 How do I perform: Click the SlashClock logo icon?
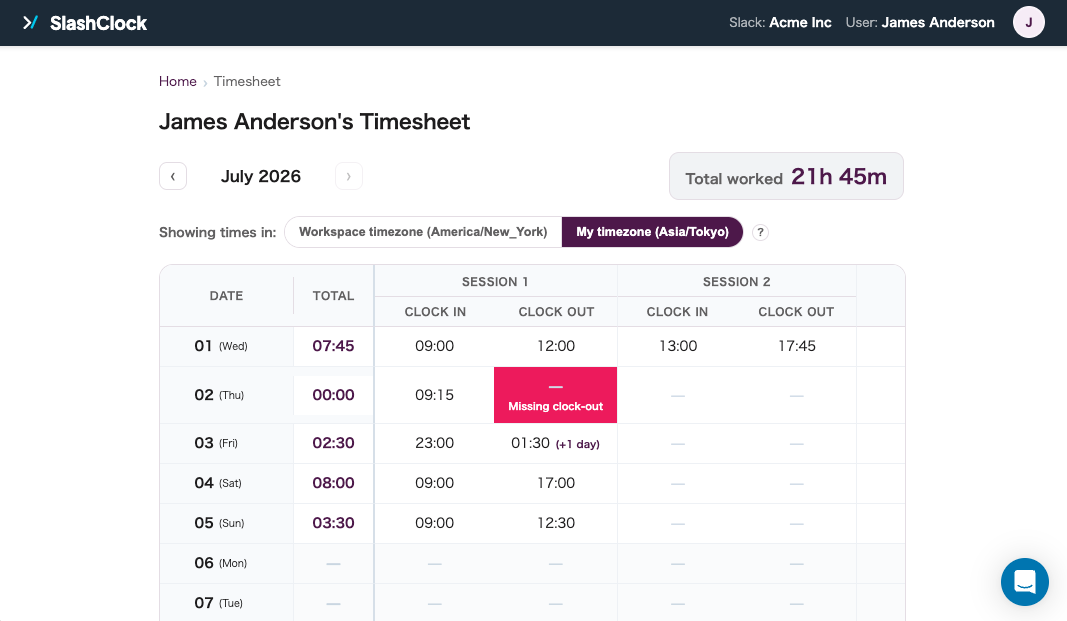[30, 22]
